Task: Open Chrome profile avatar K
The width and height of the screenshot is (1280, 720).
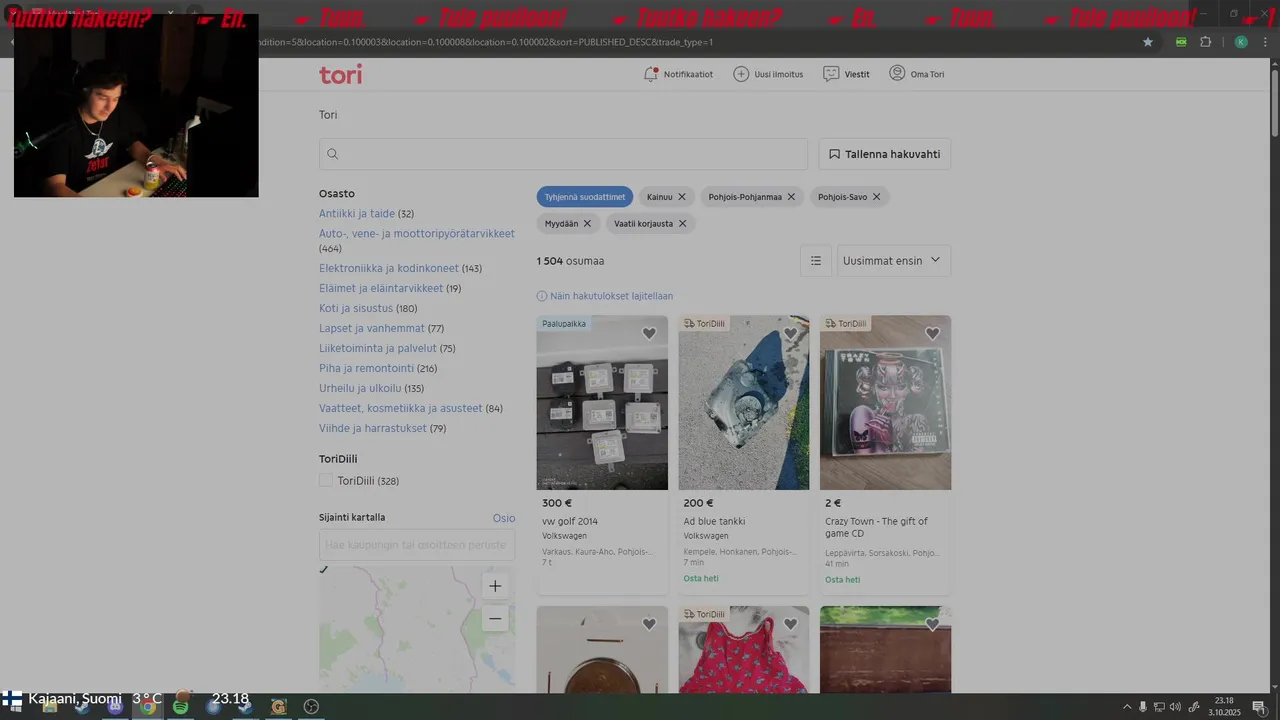Action: (1241, 42)
